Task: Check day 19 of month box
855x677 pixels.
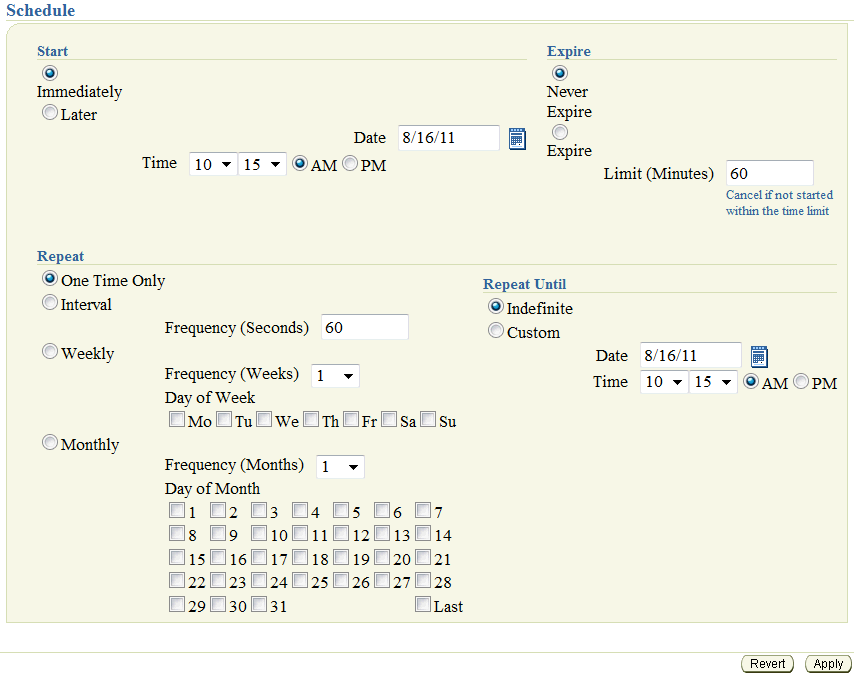Action: [x=341, y=557]
